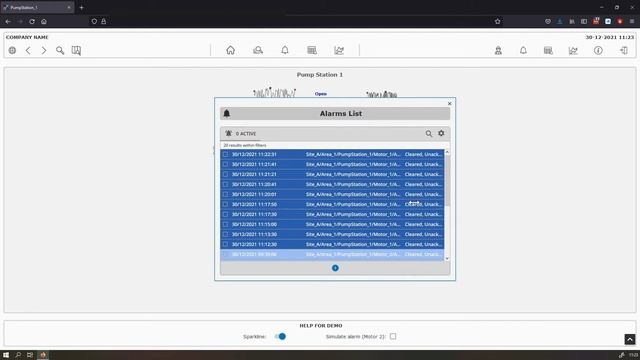Click the chart icon in the right toolbar

click(573, 51)
